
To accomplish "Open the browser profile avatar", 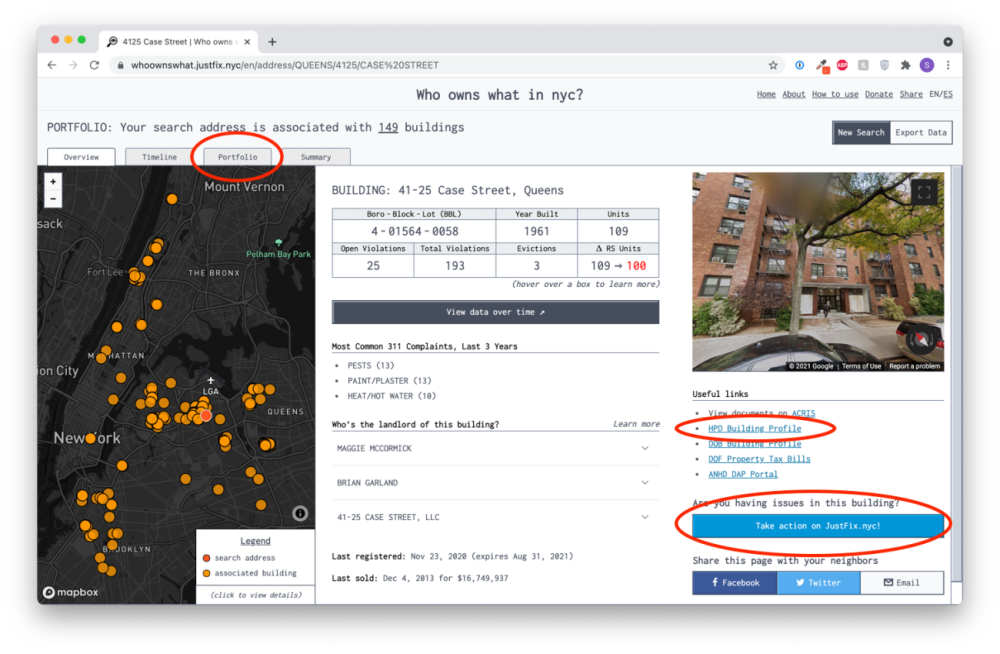I will coord(927,65).
